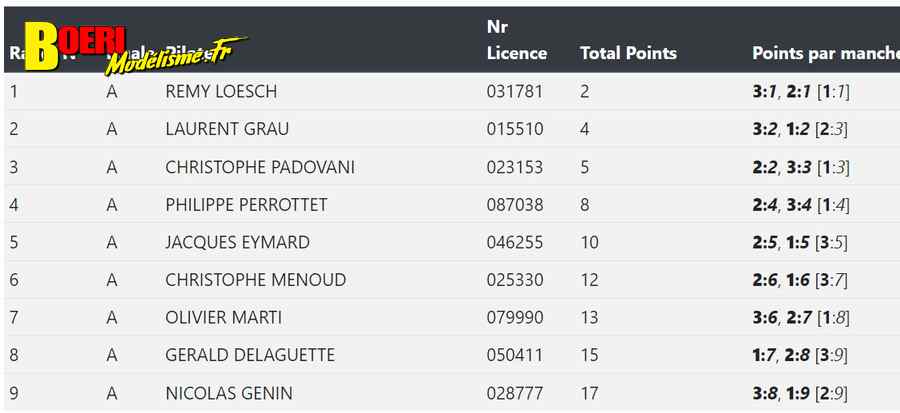This screenshot has width=900, height=413.
Task: Select pilot name REMY LOESCH
Action: tap(221, 91)
